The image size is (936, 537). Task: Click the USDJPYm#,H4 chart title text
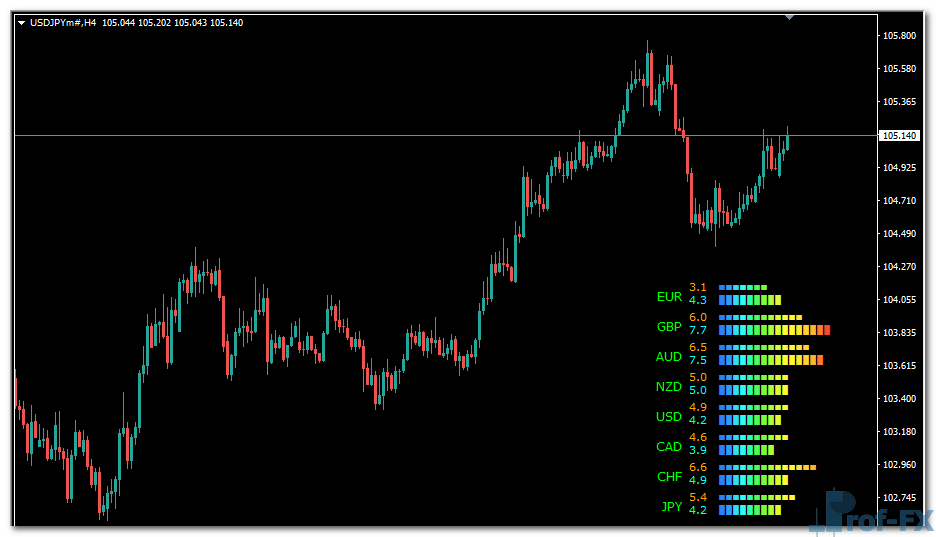(64, 22)
